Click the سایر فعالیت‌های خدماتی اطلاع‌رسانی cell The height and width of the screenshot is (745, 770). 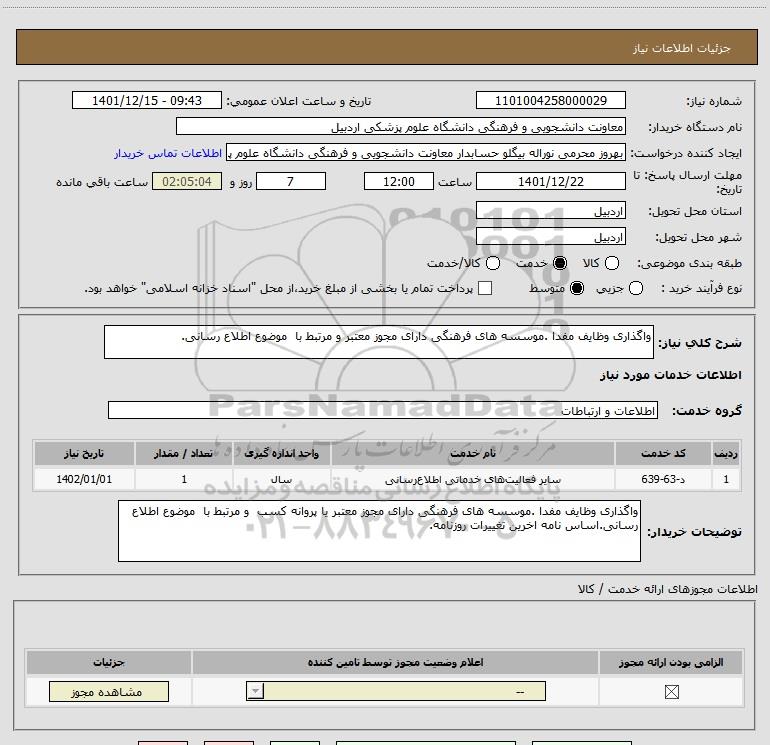[x=472, y=479]
